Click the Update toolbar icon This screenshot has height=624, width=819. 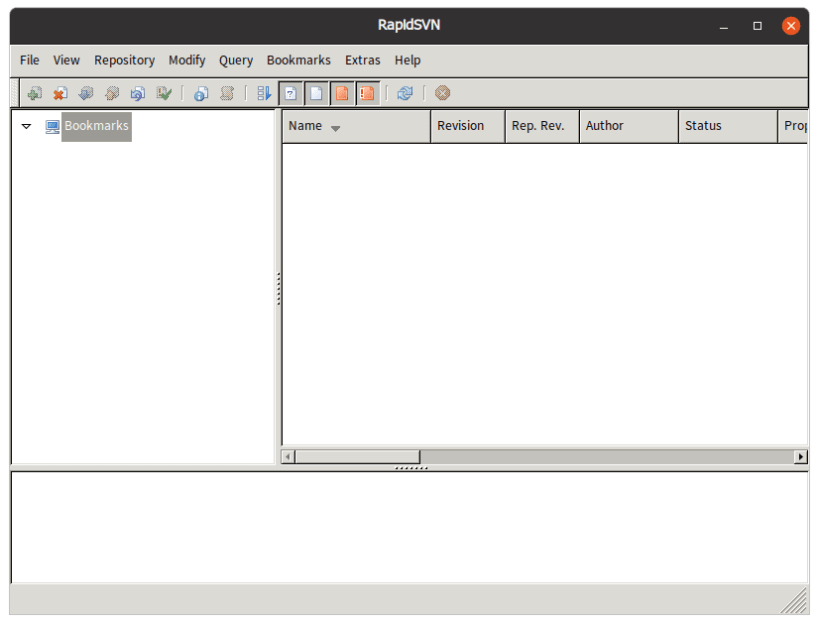click(86, 93)
